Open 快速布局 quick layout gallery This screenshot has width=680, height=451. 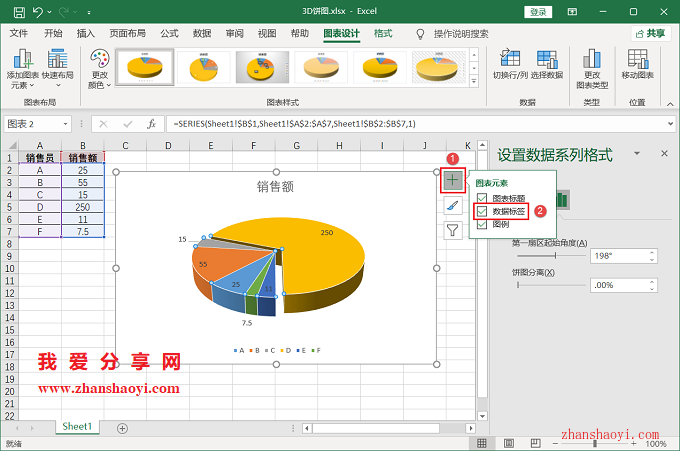pos(58,69)
